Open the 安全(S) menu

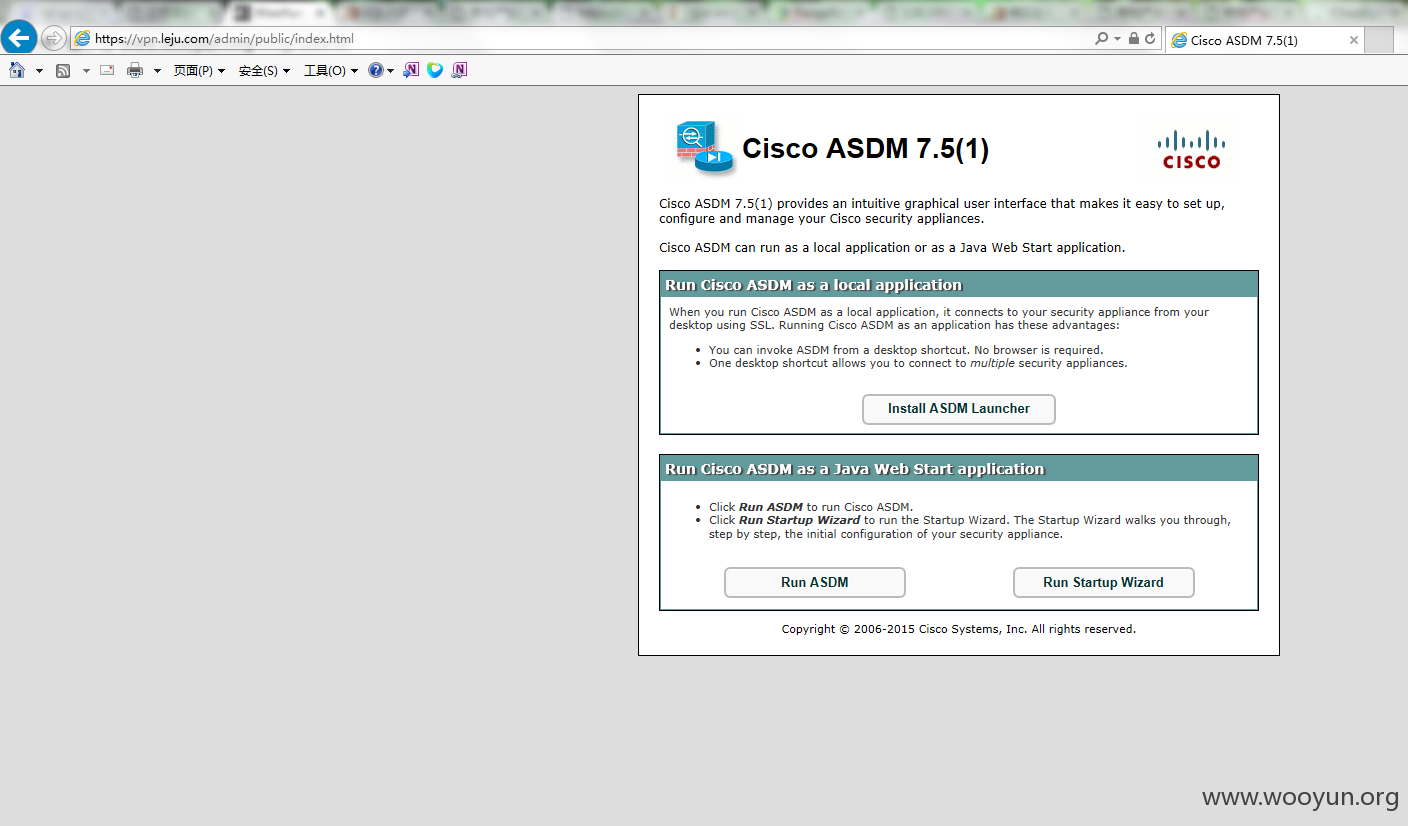pos(264,70)
